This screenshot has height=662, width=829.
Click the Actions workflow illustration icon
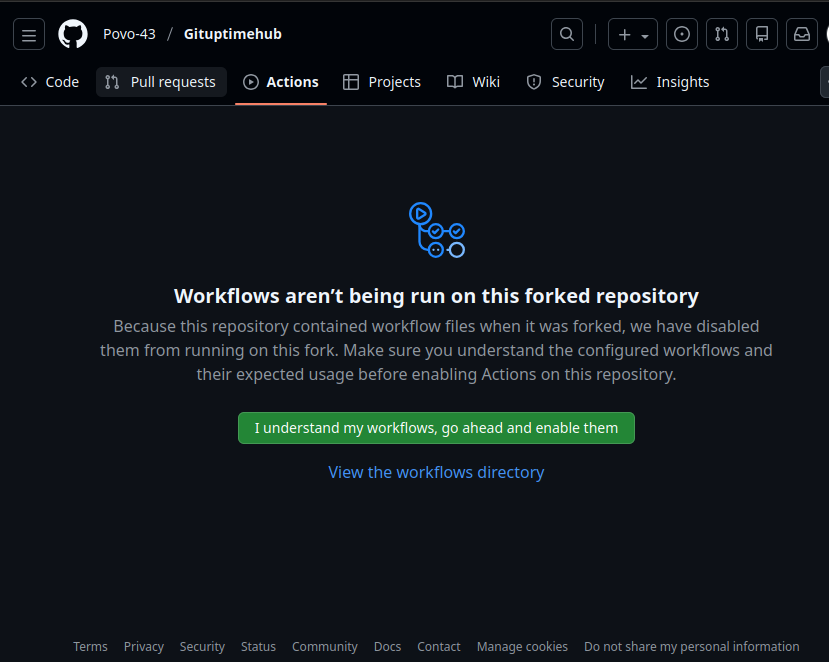click(x=437, y=229)
